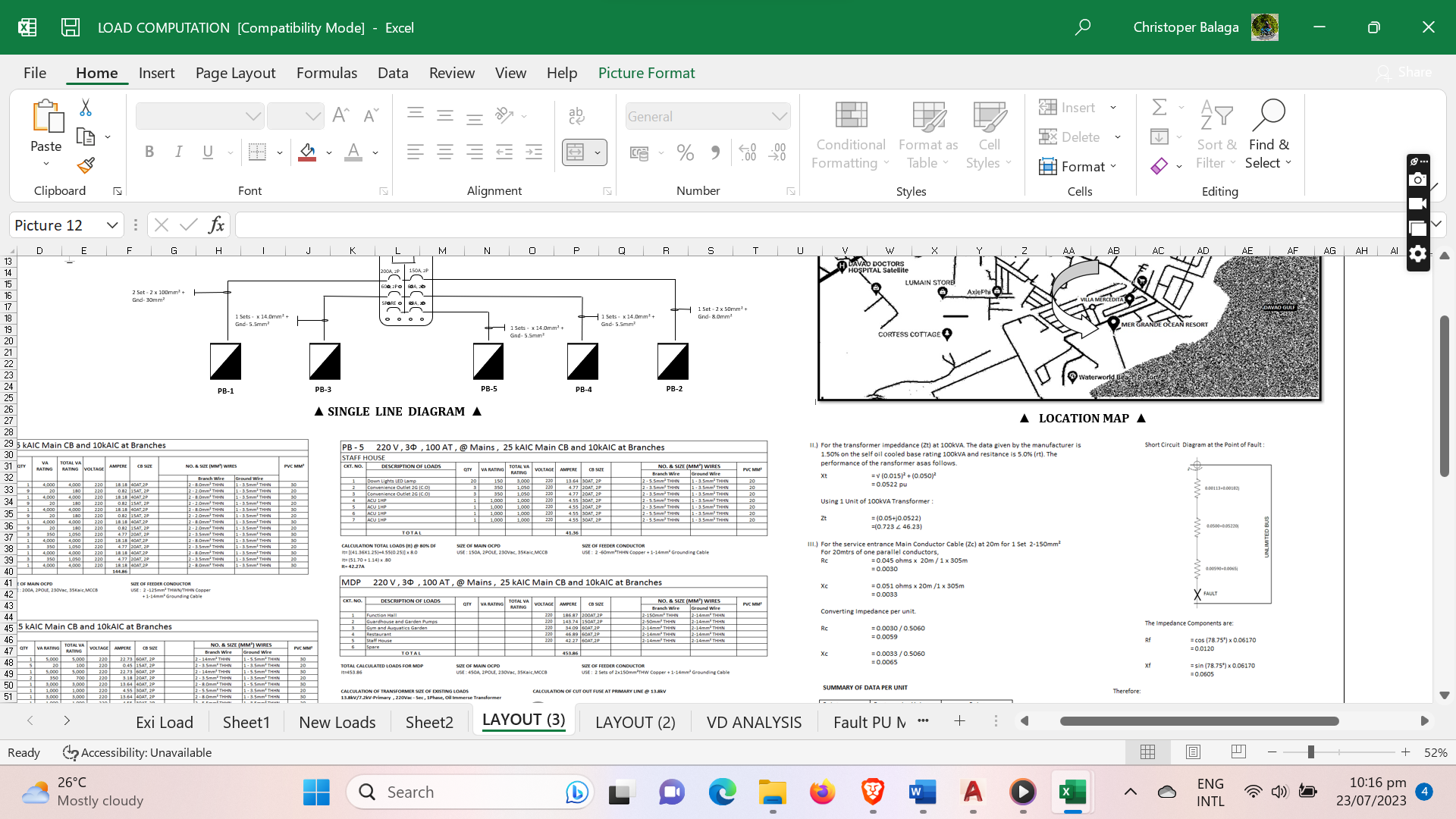This screenshot has height=819, width=1456.
Task: Toggle Center horizontal alignment
Action: [445, 152]
